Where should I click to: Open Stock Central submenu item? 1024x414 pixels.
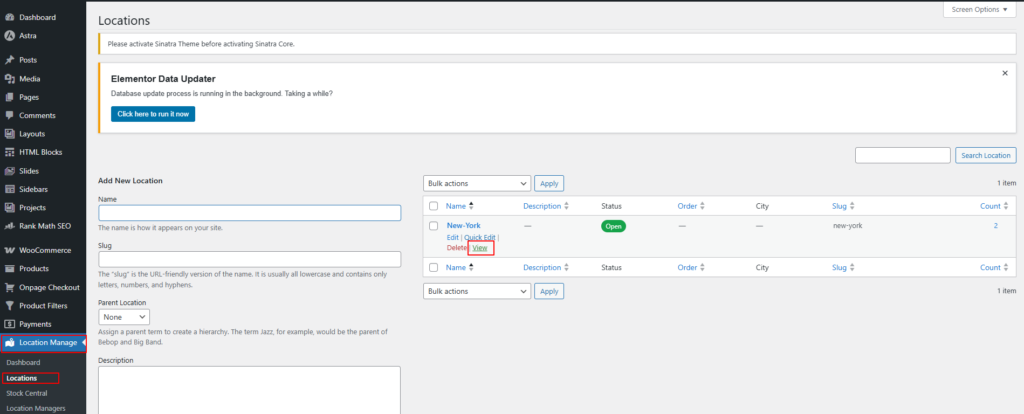[27, 393]
